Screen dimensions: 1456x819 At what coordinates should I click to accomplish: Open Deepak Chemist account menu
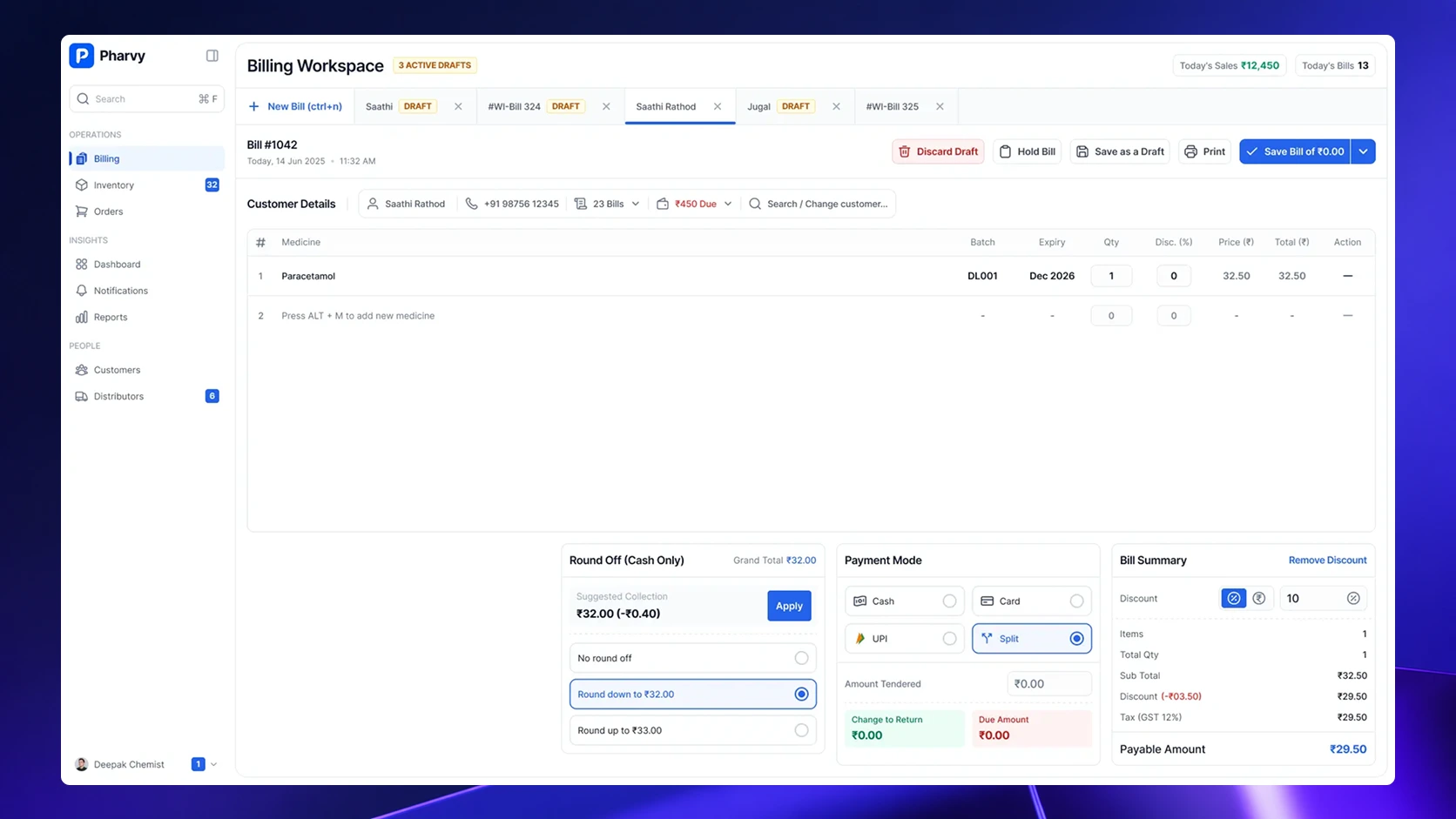pos(146,764)
